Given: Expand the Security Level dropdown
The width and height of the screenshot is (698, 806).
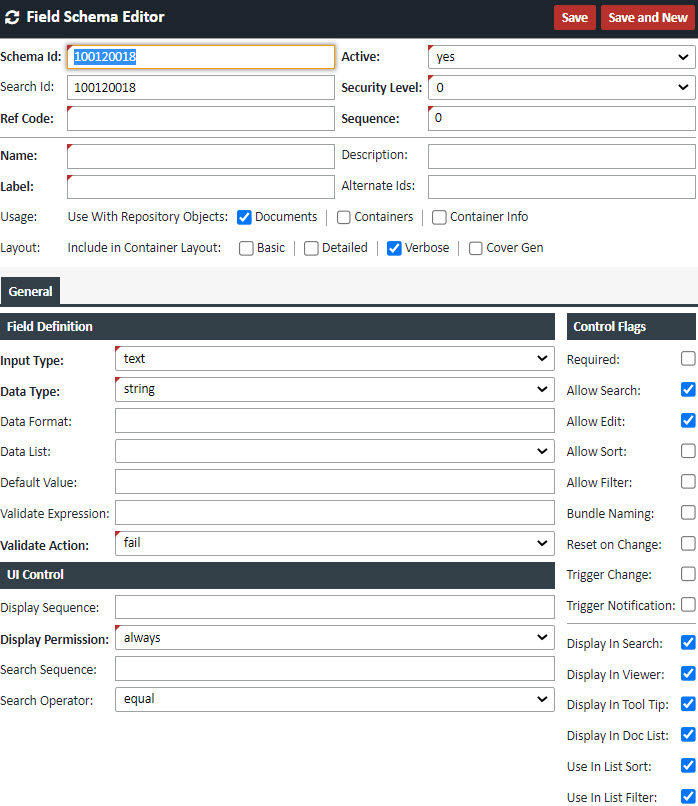Looking at the screenshot, I should pos(561,88).
